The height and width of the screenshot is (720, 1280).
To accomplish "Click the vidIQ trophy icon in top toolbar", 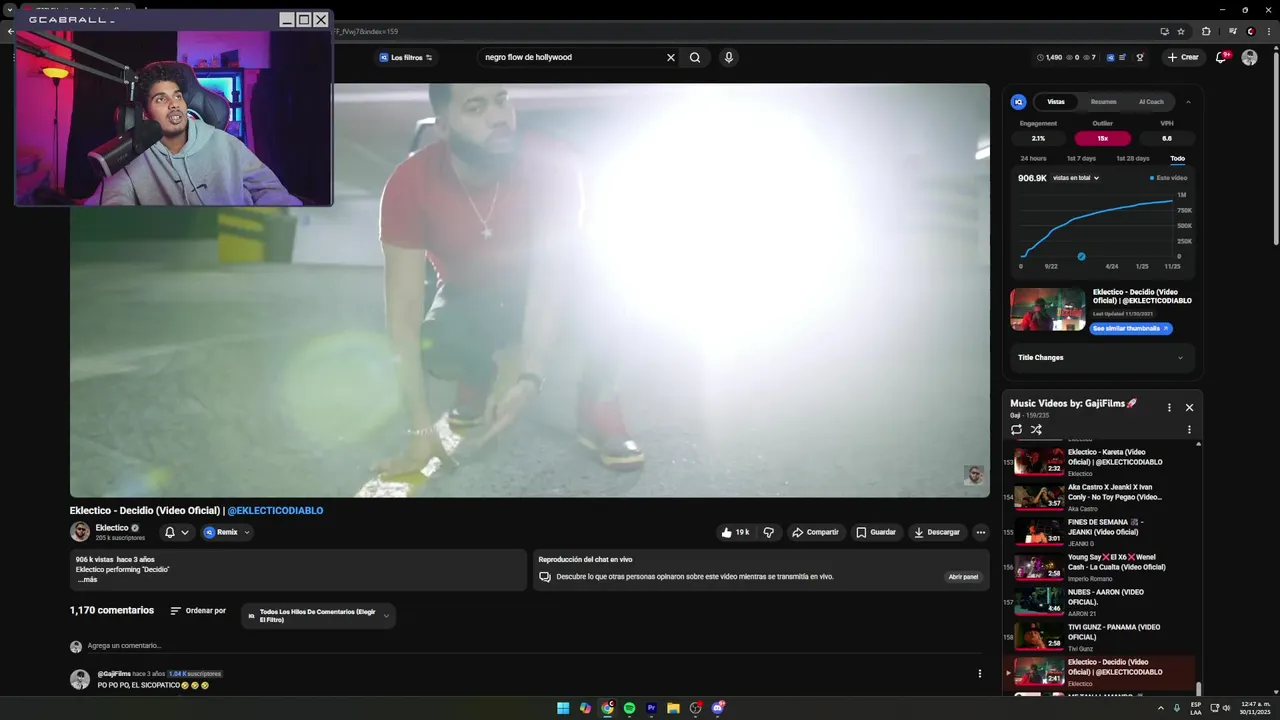I will coord(1140,57).
